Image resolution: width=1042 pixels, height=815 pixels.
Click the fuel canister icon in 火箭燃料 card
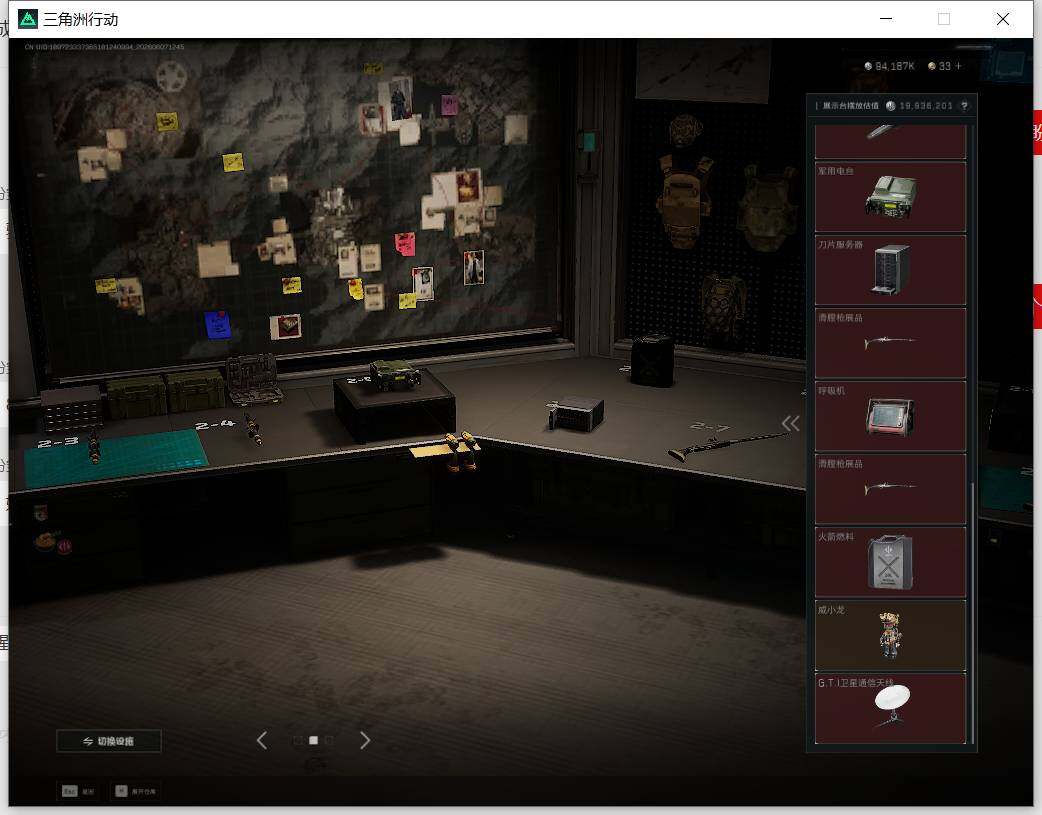890,562
